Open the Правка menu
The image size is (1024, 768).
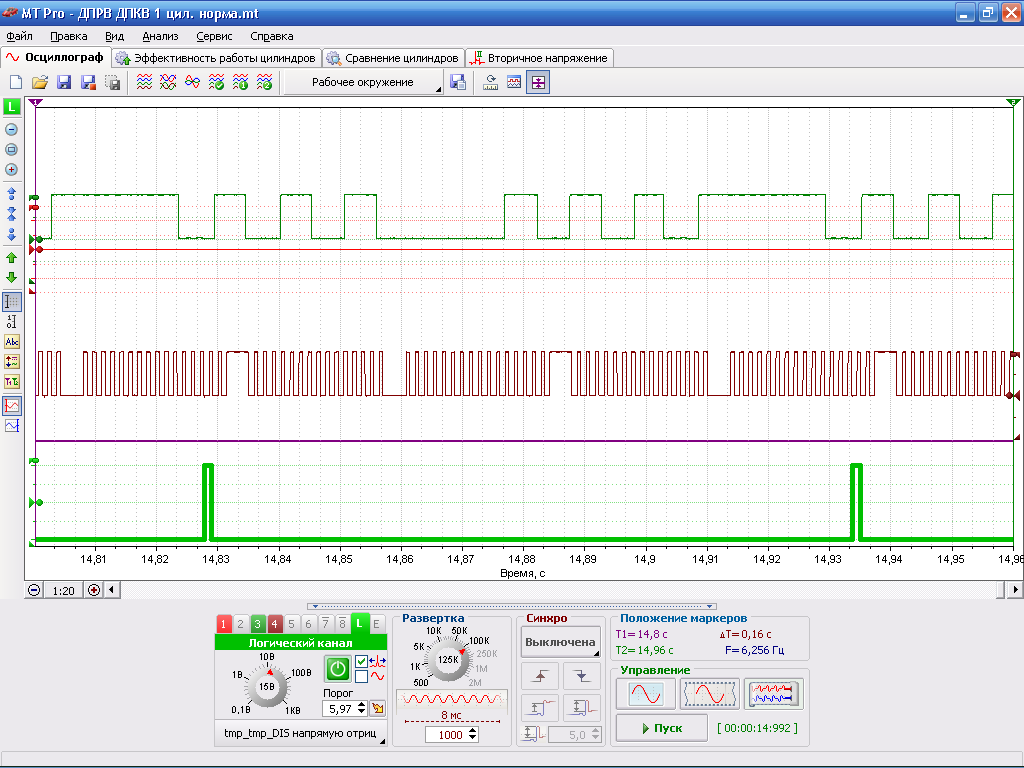[69, 37]
